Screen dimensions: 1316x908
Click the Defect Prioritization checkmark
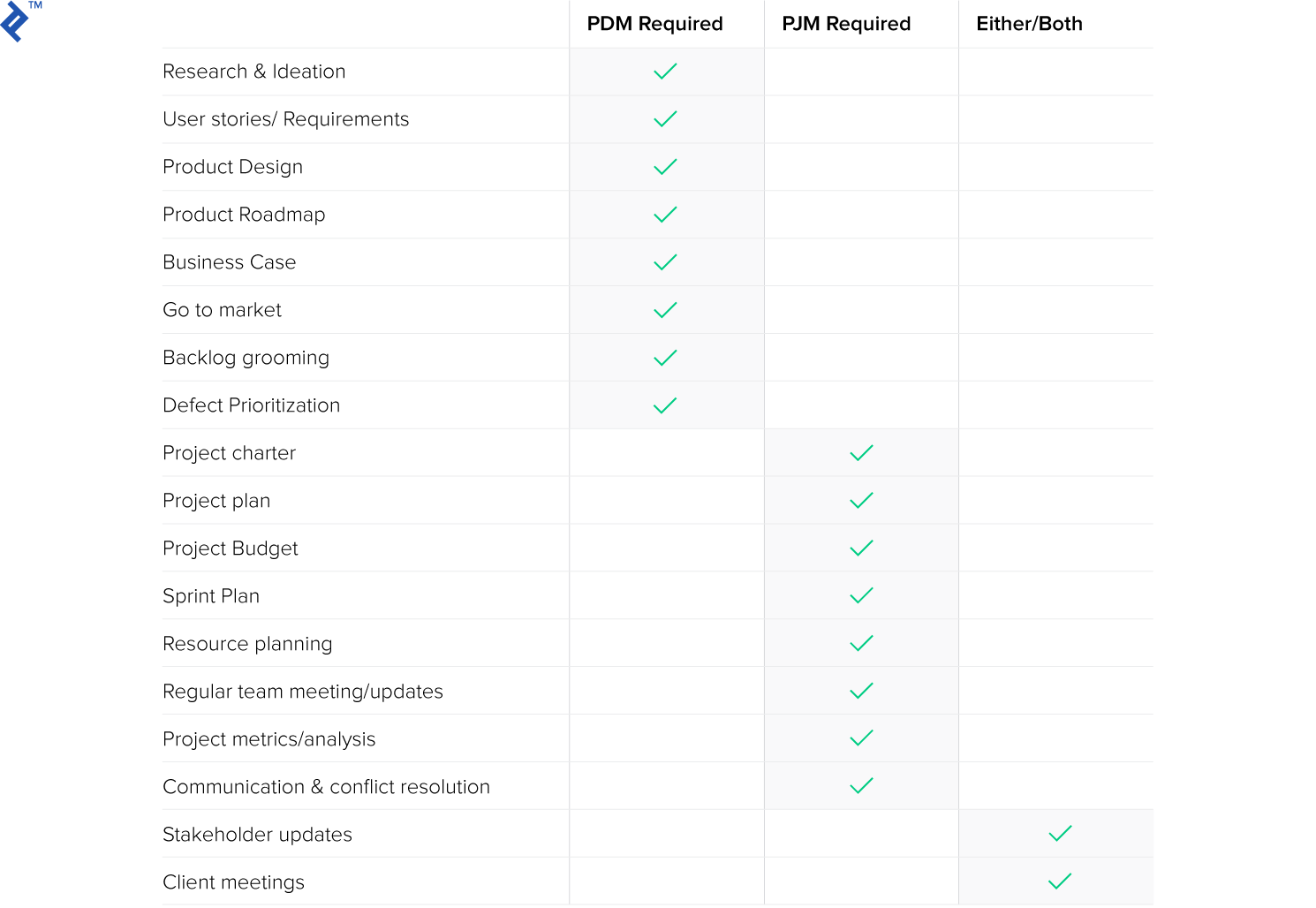coord(665,405)
